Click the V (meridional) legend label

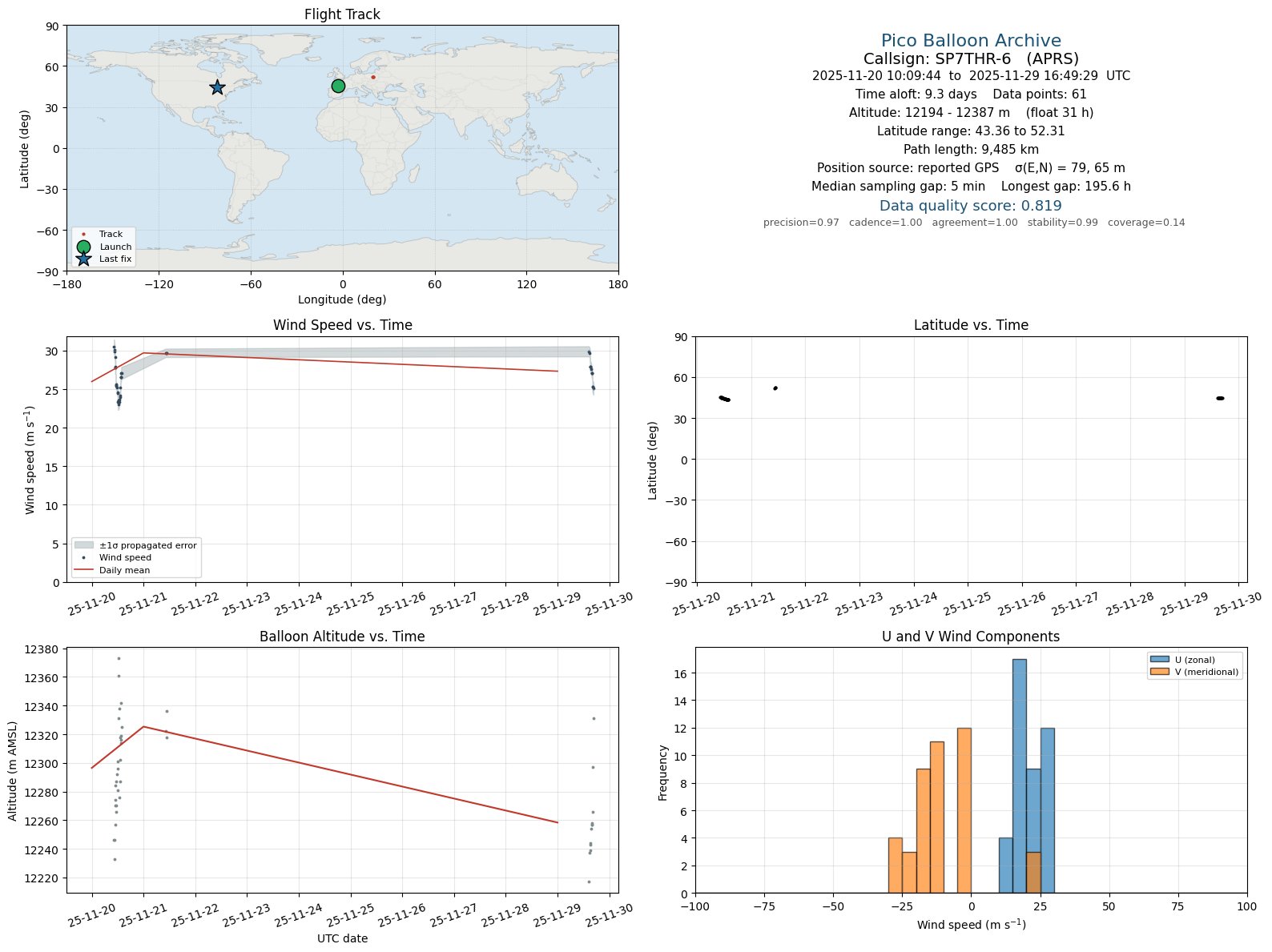coord(1206,672)
